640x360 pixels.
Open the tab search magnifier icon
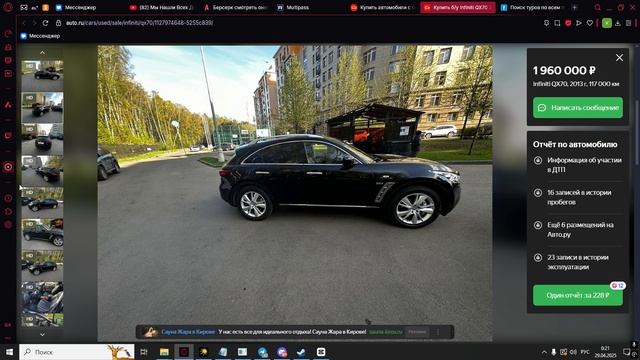597,7
